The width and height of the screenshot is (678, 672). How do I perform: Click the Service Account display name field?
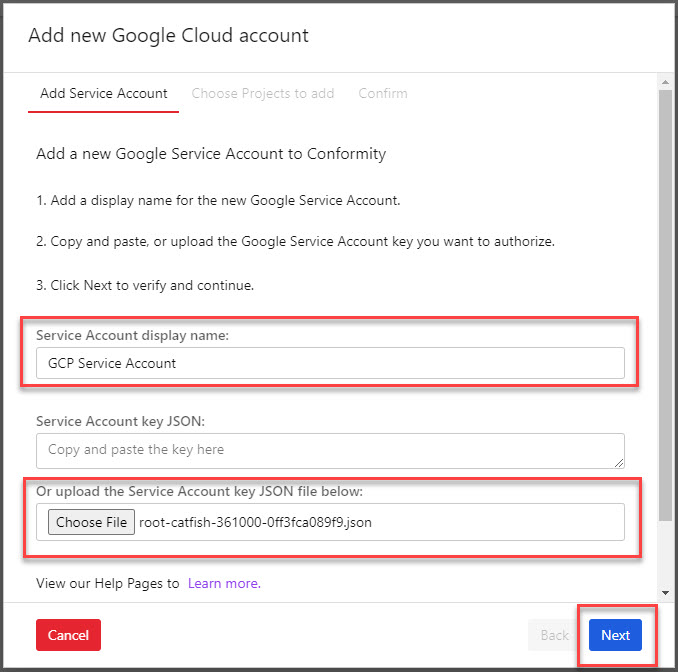pos(330,363)
